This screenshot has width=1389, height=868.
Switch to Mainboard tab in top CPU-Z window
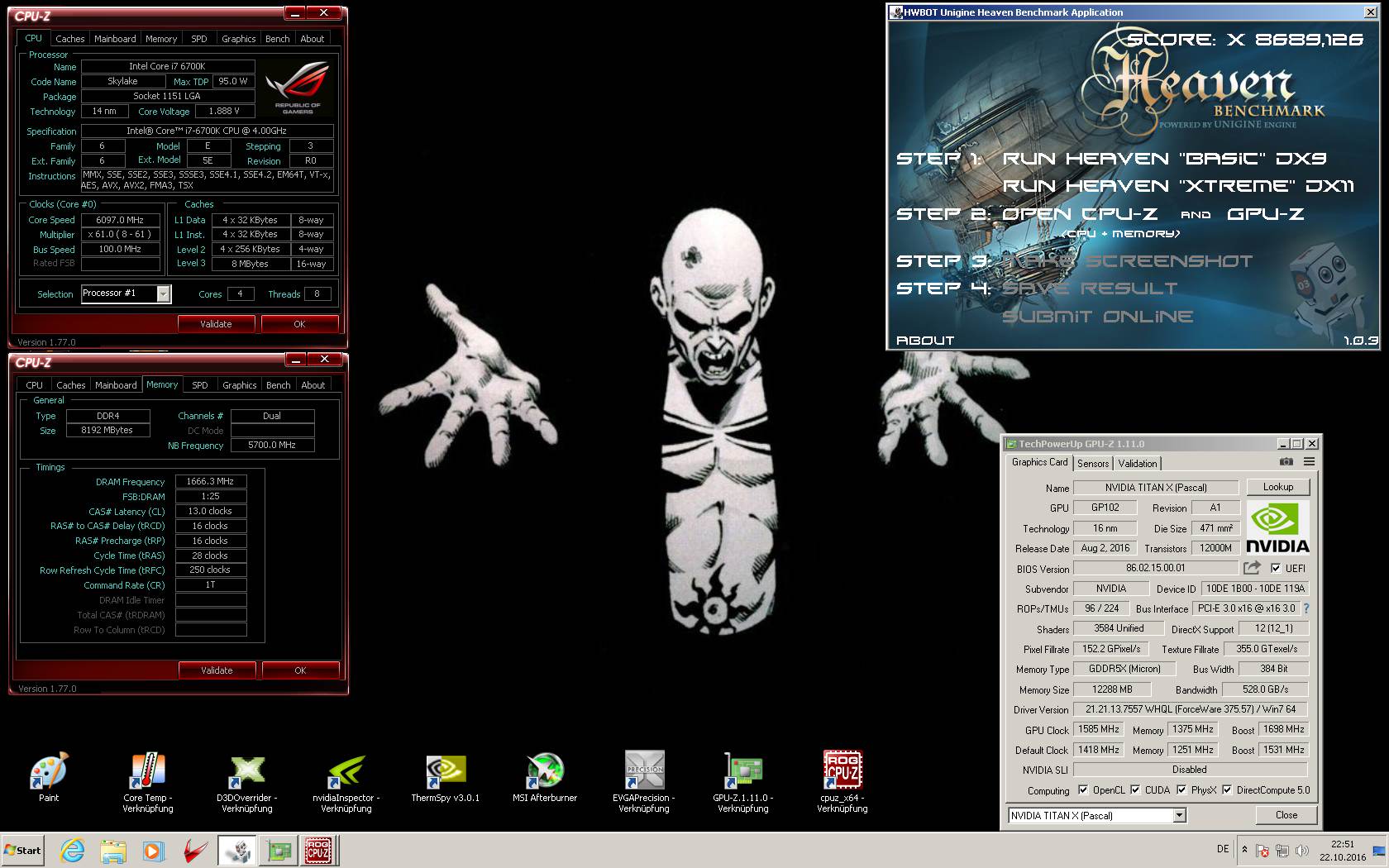115,39
